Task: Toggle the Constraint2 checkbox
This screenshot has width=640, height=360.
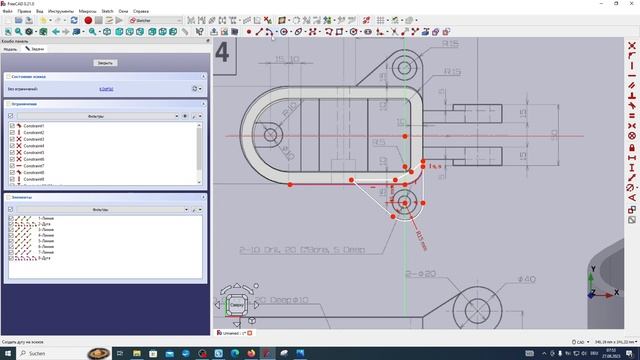Action: click(12, 133)
